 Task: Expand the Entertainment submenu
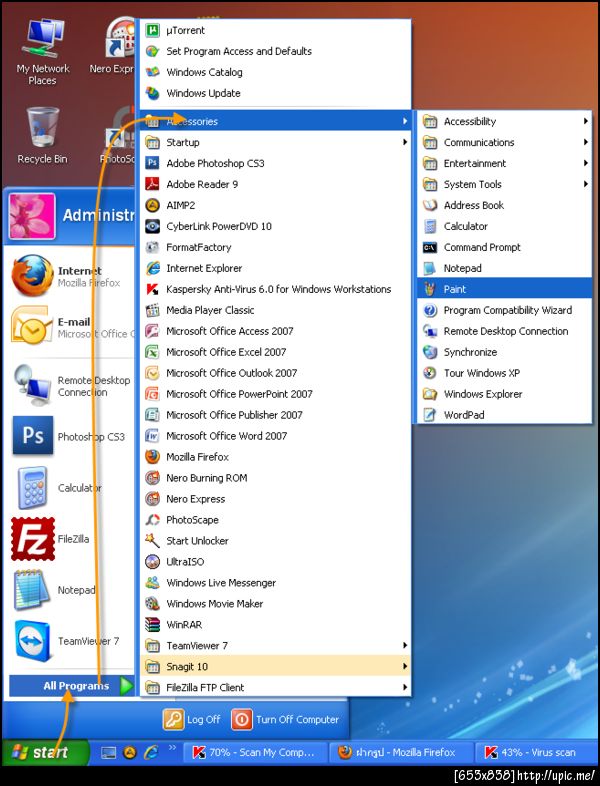pyautogui.click(x=504, y=163)
